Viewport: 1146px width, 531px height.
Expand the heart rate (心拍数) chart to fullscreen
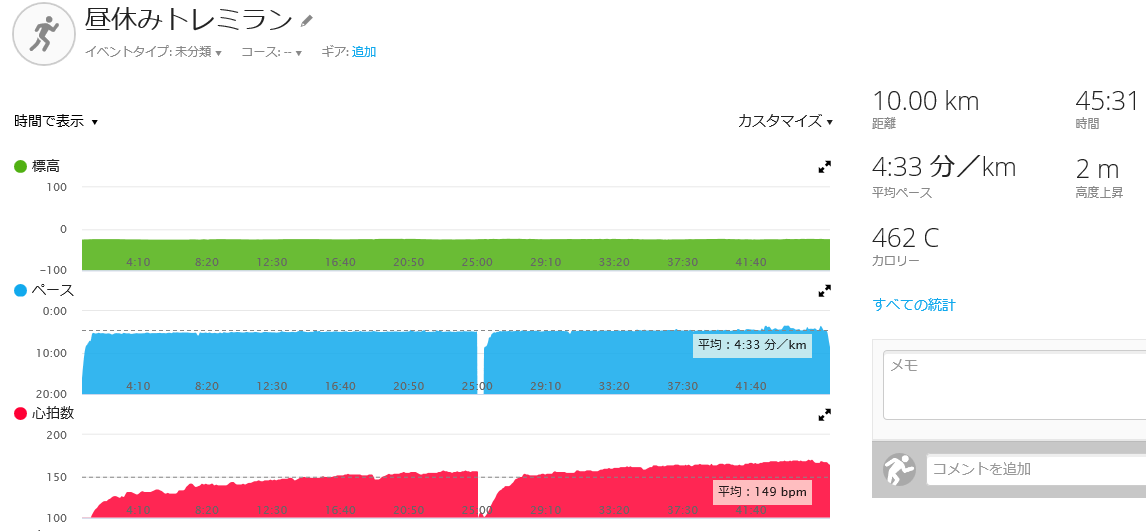point(824,415)
